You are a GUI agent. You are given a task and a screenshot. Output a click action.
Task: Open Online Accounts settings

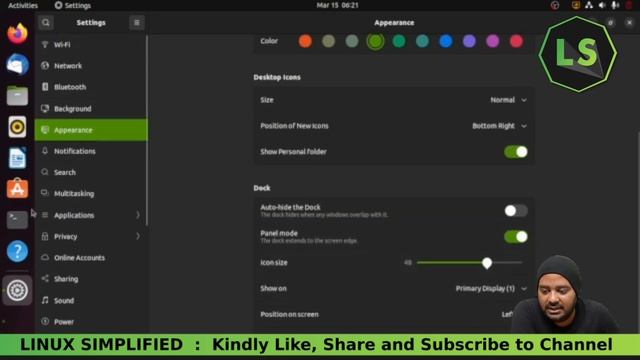click(x=91, y=257)
